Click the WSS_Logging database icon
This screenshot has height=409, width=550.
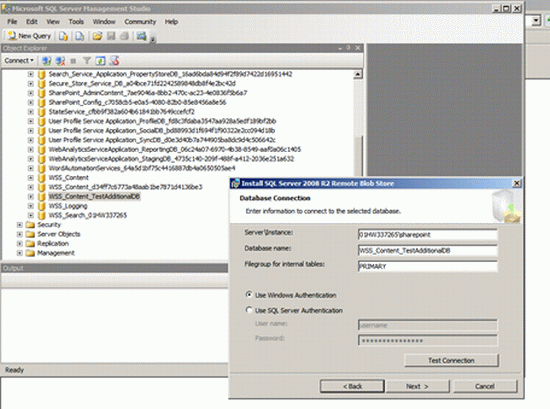[41, 206]
